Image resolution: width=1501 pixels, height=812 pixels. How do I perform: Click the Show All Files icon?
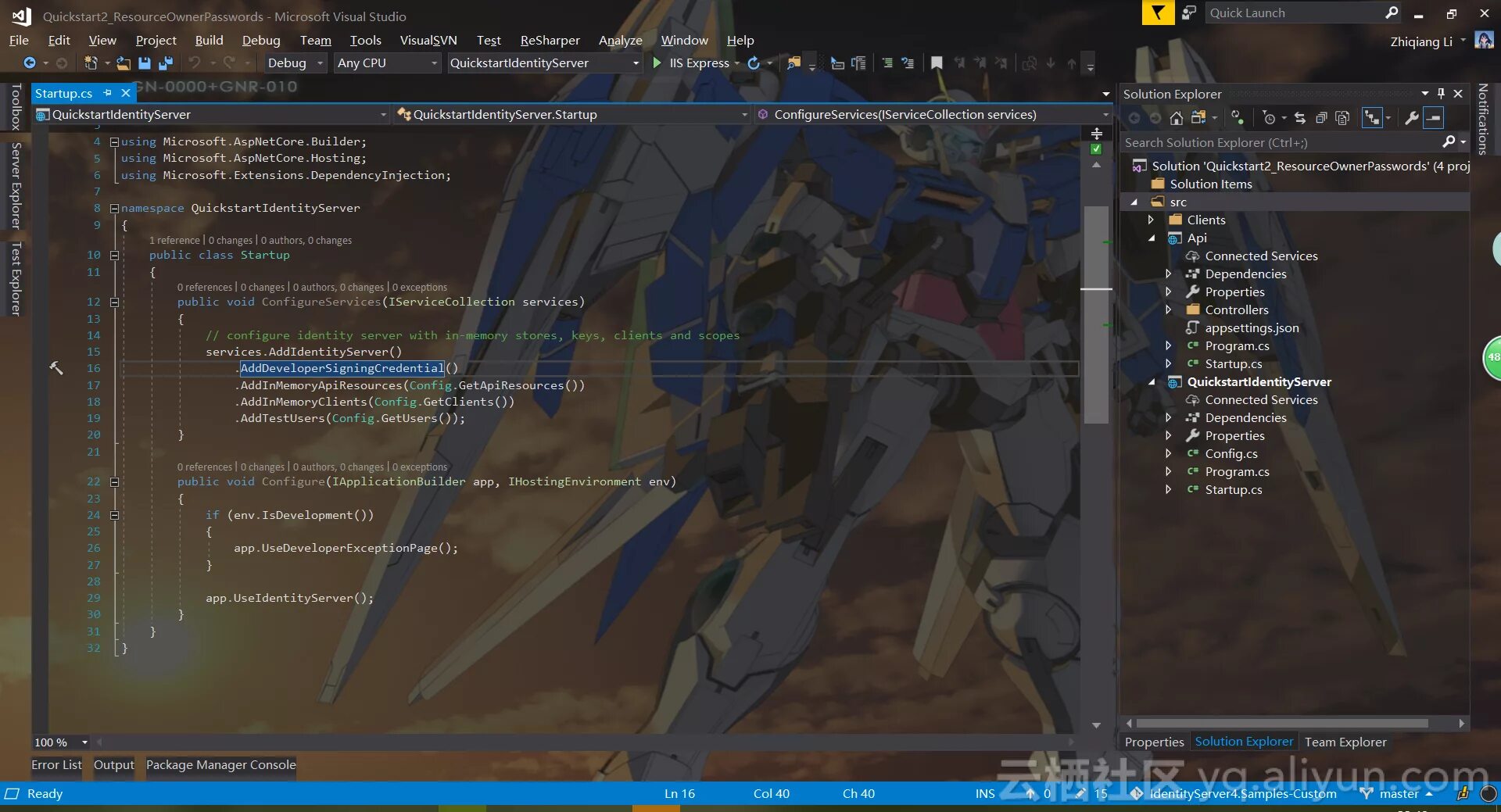point(1342,118)
